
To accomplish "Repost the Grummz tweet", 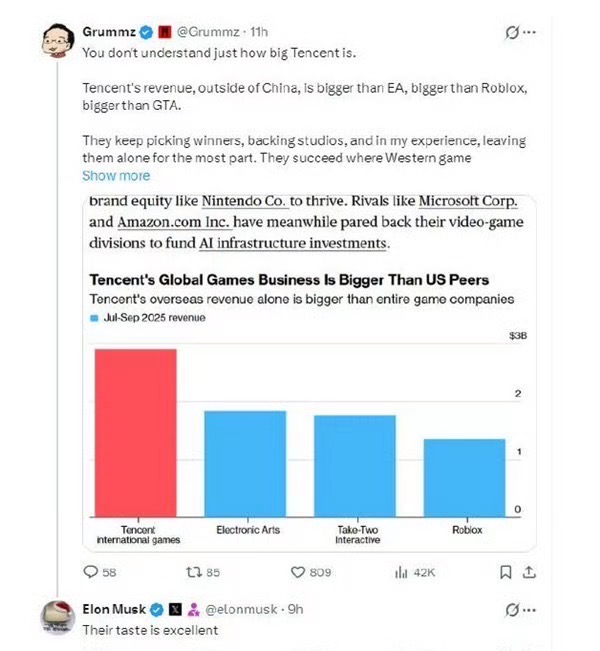I will [x=195, y=572].
